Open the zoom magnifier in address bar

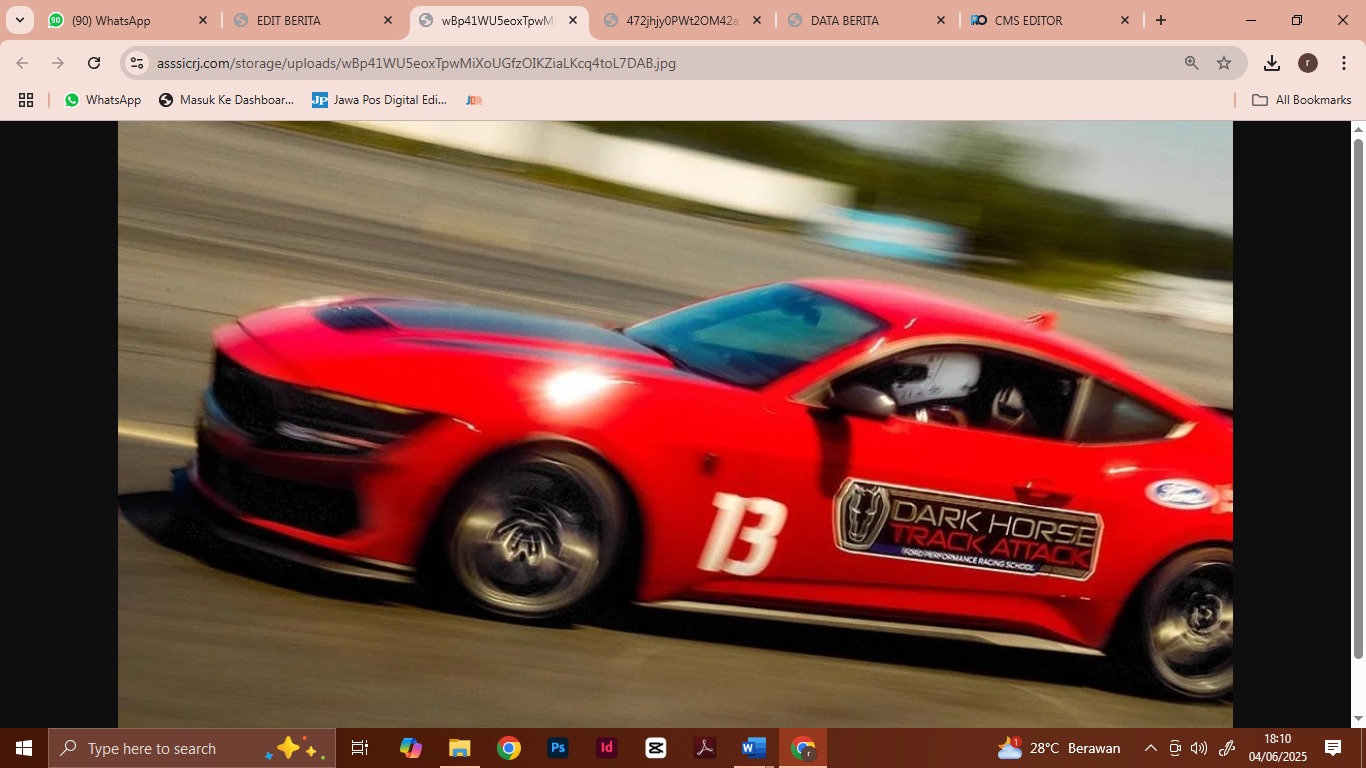[1192, 63]
